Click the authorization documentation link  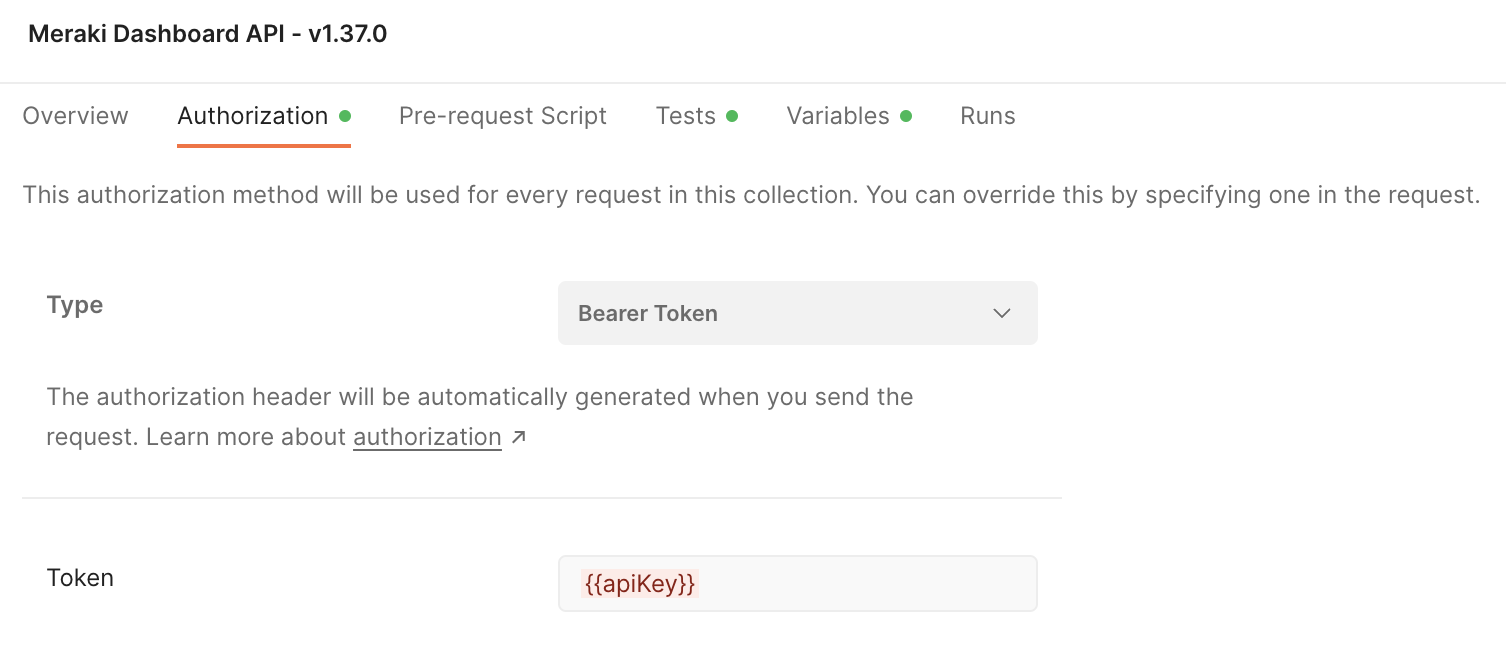tap(427, 437)
